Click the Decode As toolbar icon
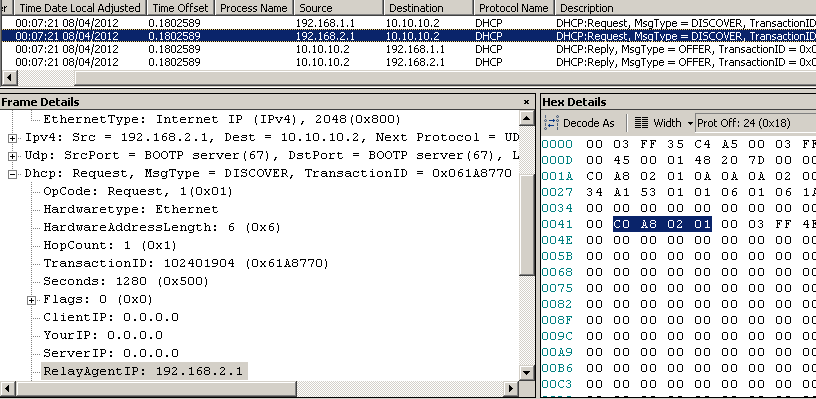 coord(552,123)
